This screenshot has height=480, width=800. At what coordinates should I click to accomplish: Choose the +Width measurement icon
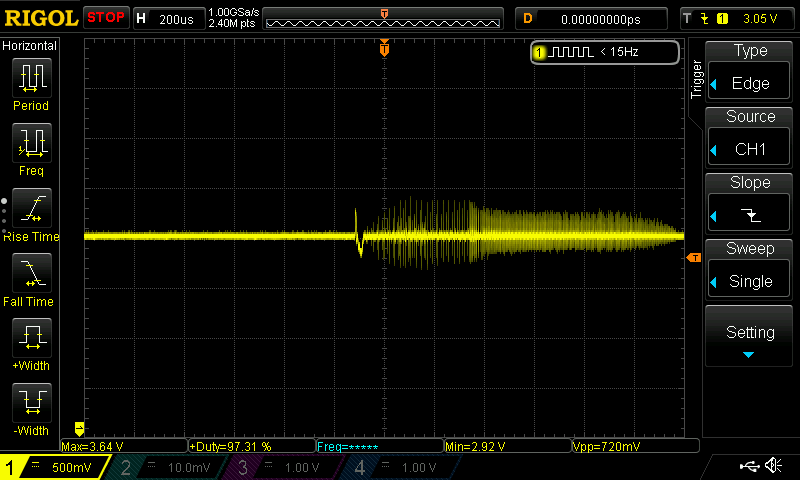pyautogui.click(x=31, y=338)
